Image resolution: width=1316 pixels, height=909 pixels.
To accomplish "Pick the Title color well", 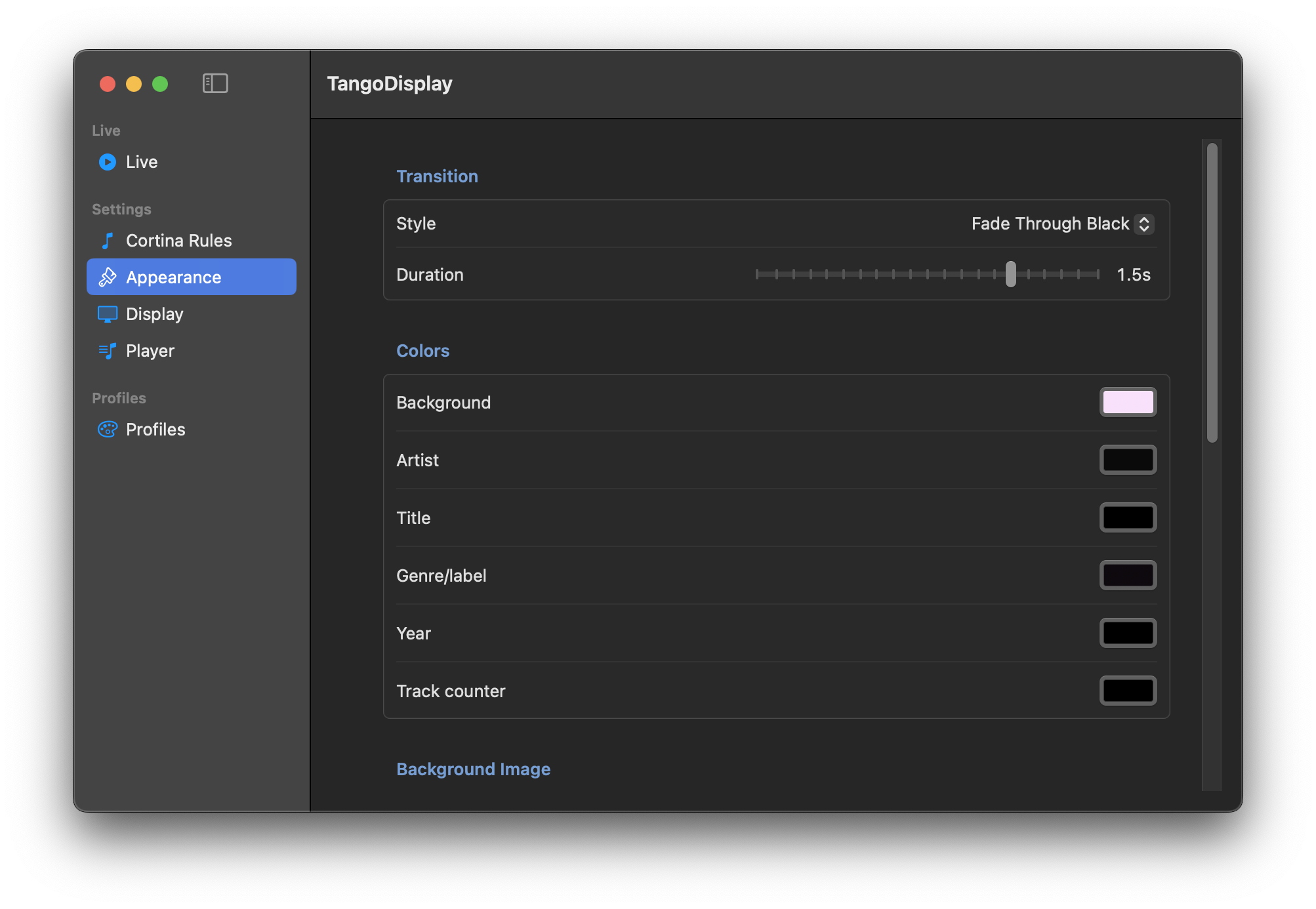I will pyautogui.click(x=1128, y=517).
